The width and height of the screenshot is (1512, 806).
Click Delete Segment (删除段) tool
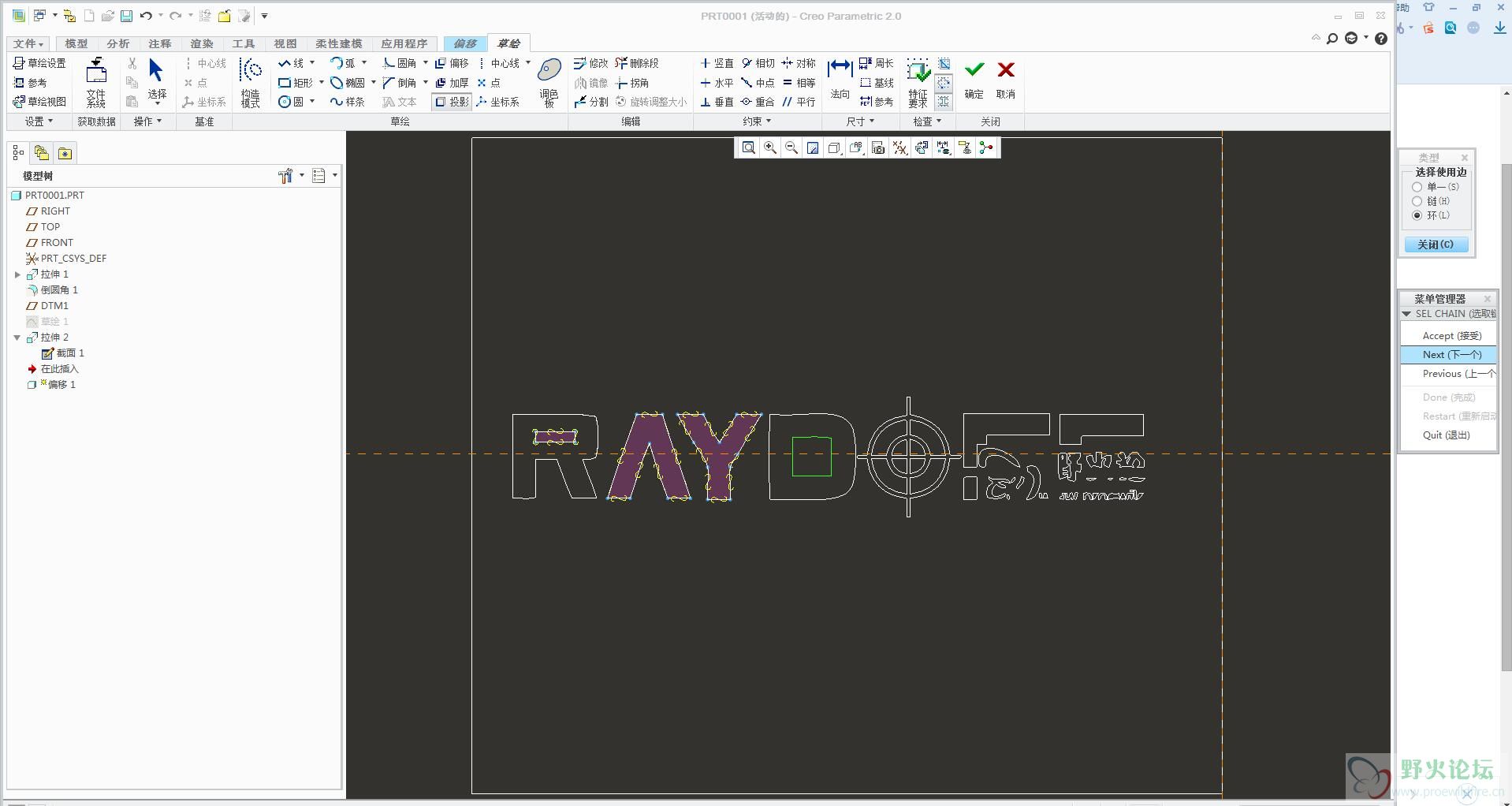(x=637, y=63)
